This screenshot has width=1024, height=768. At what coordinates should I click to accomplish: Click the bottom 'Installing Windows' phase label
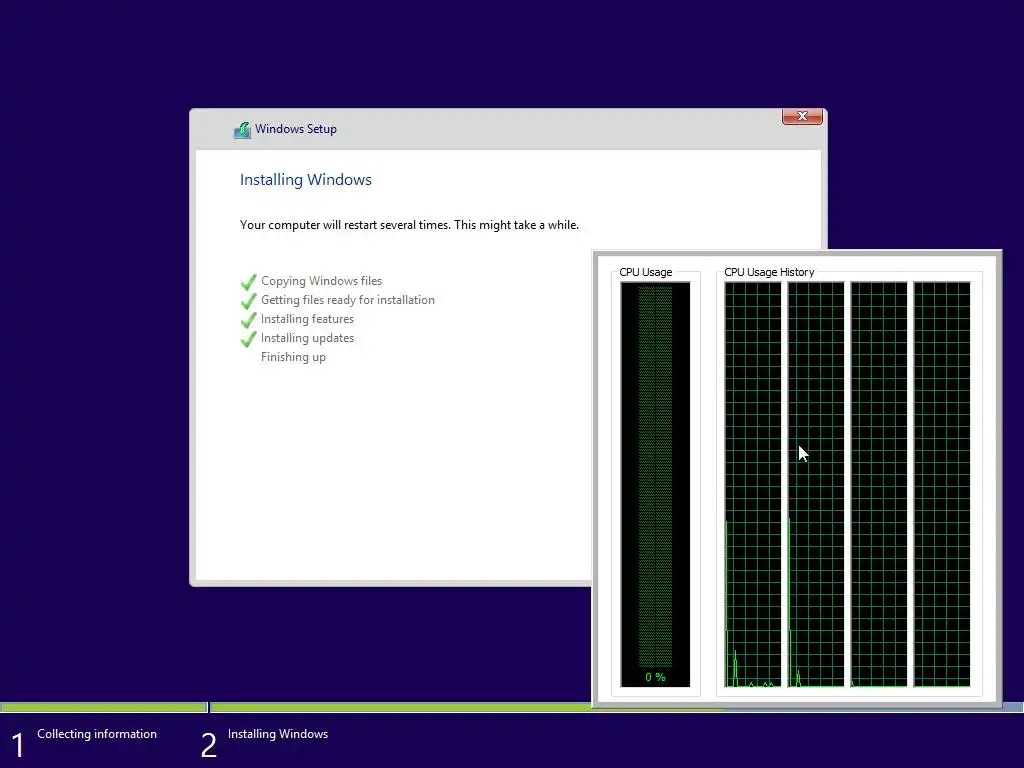[x=278, y=734]
